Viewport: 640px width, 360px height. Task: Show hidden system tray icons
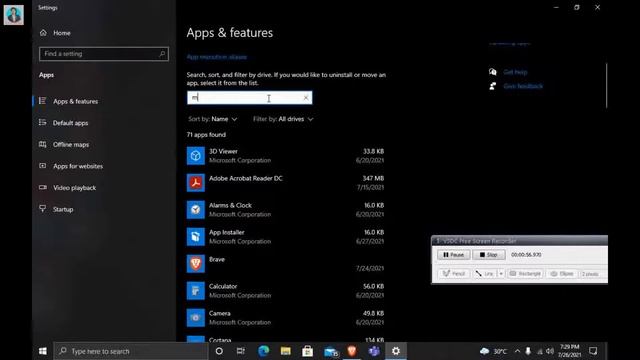517,351
